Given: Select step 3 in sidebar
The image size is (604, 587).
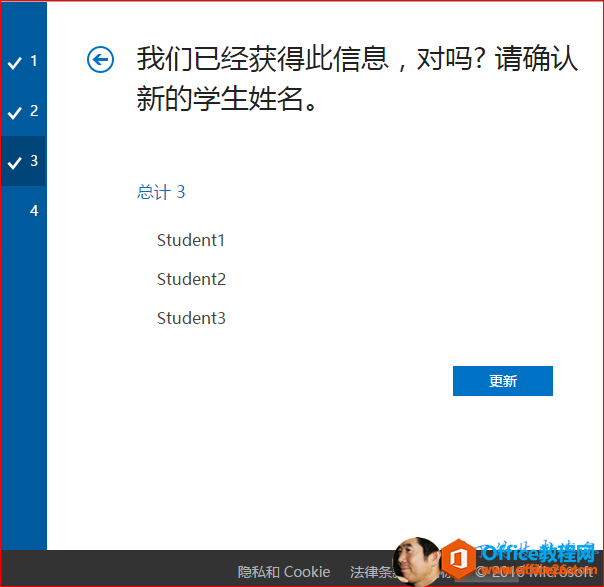Looking at the screenshot, I should point(23,161).
